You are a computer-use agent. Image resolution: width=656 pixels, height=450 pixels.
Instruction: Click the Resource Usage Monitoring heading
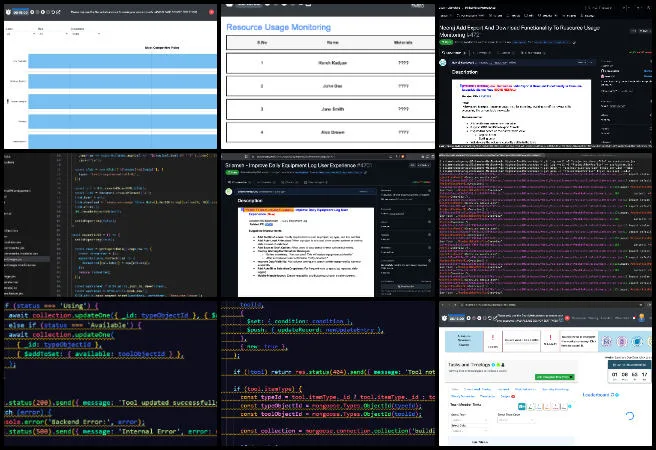[x=278, y=27]
